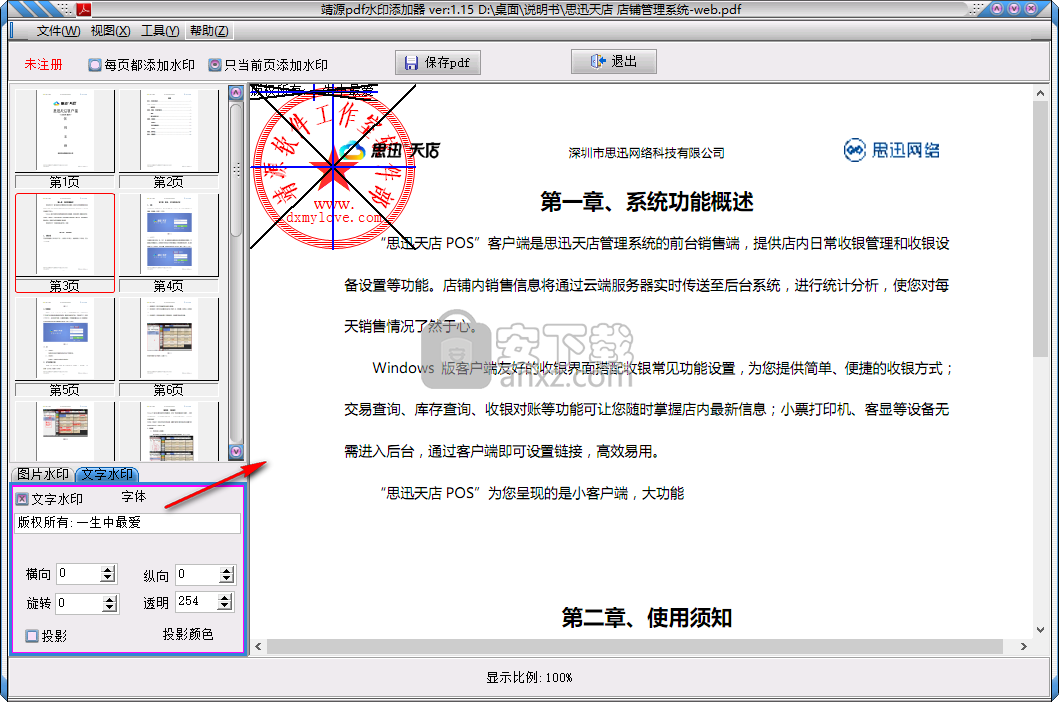Viewport: 1059px width, 702px height.
Task: Click the 旋转 value field
Action: pos(79,603)
